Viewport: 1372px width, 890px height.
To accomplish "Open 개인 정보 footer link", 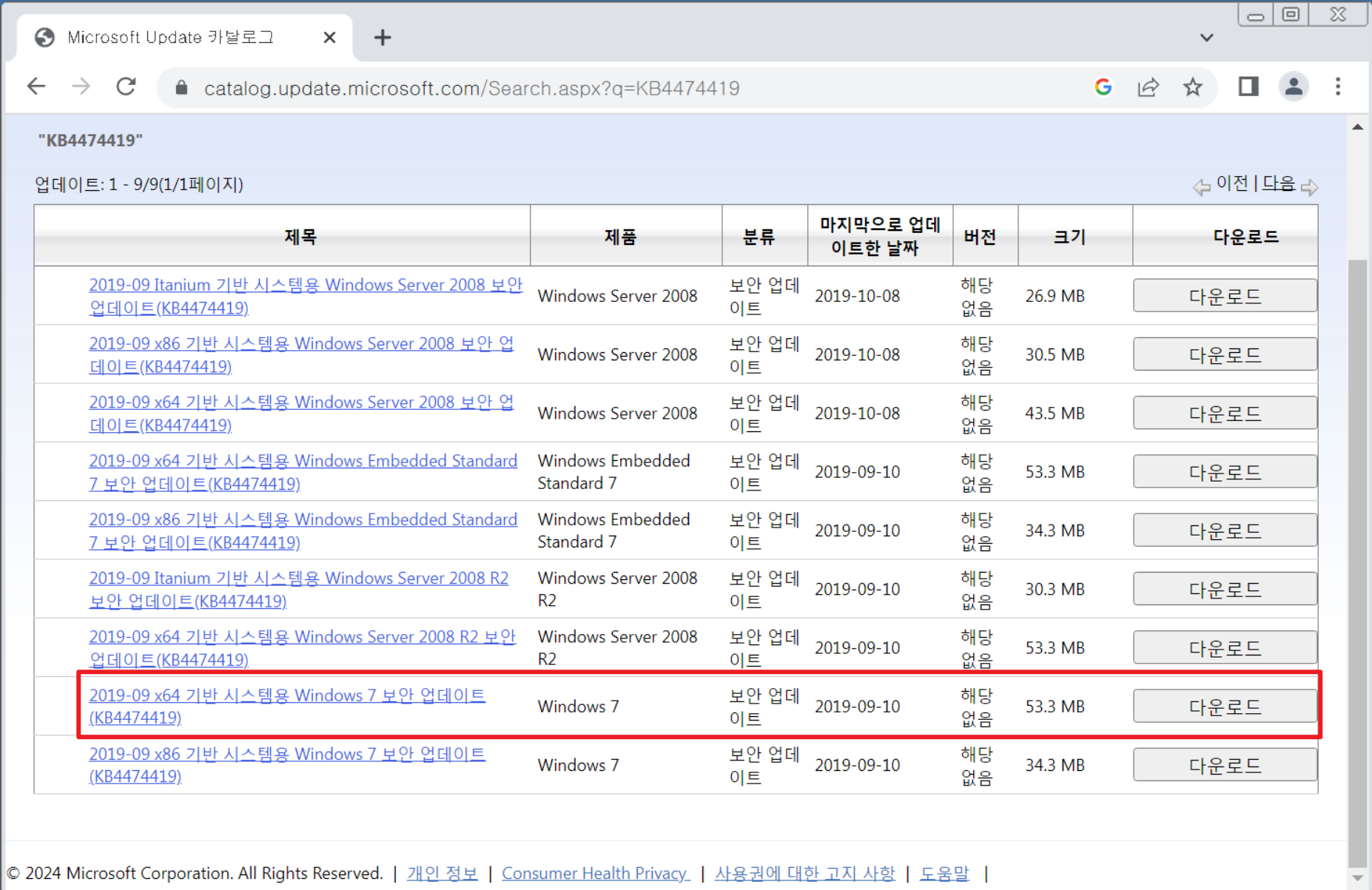I will pyautogui.click(x=442, y=873).
